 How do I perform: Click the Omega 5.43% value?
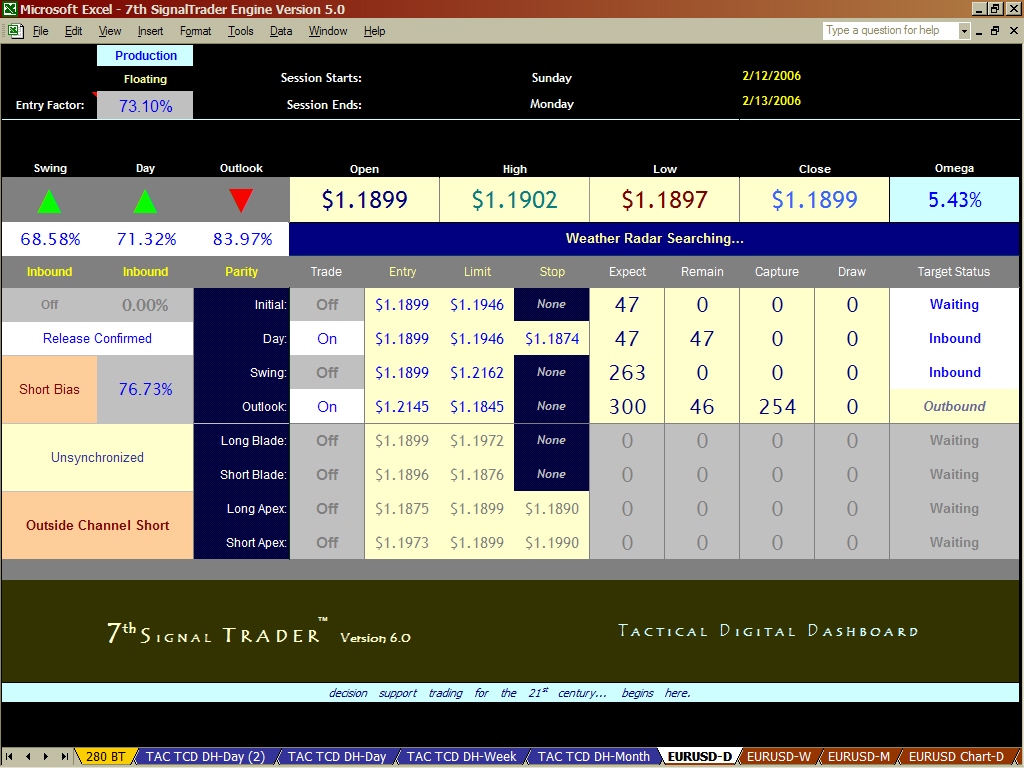[x=954, y=200]
